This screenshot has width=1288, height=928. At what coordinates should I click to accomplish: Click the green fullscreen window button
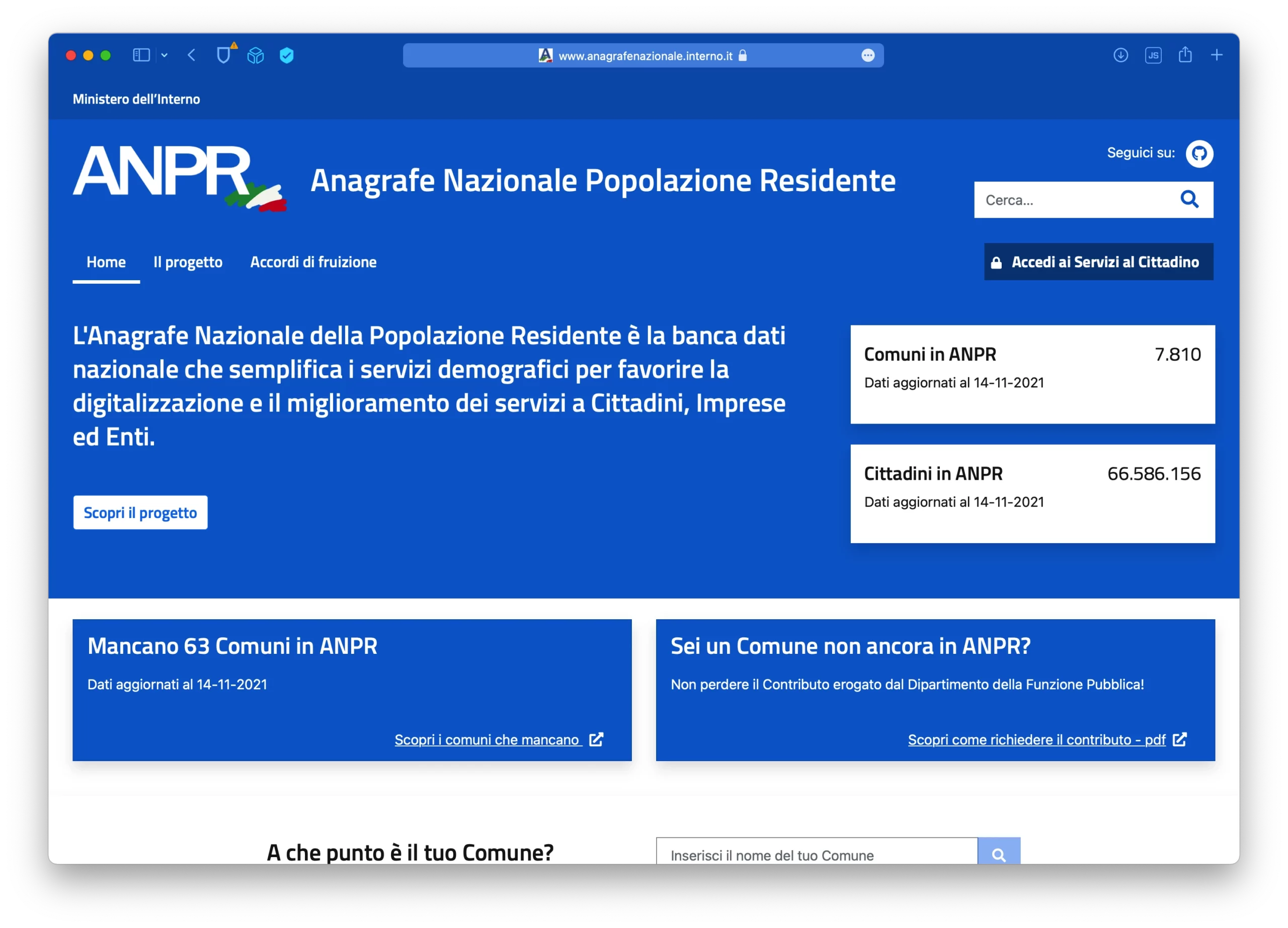(106, 55)
